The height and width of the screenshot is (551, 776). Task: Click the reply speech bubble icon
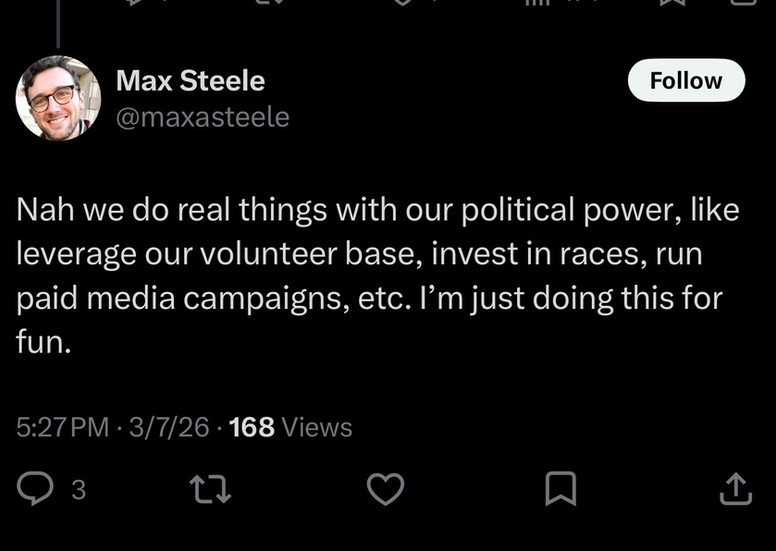click(x=35, y=489)
